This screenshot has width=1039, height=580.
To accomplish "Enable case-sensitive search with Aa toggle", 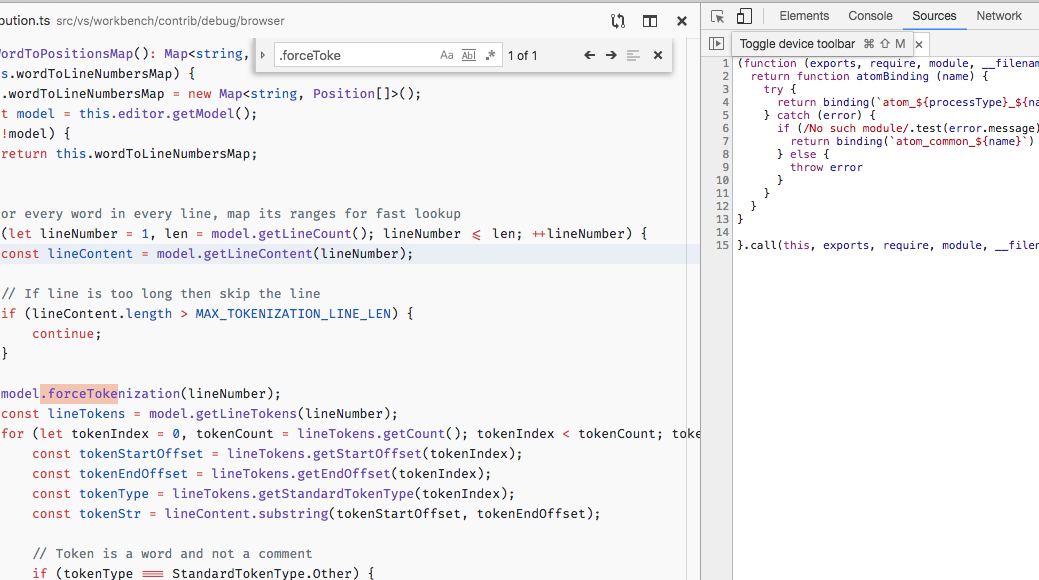I will click(x=446, y=55).
